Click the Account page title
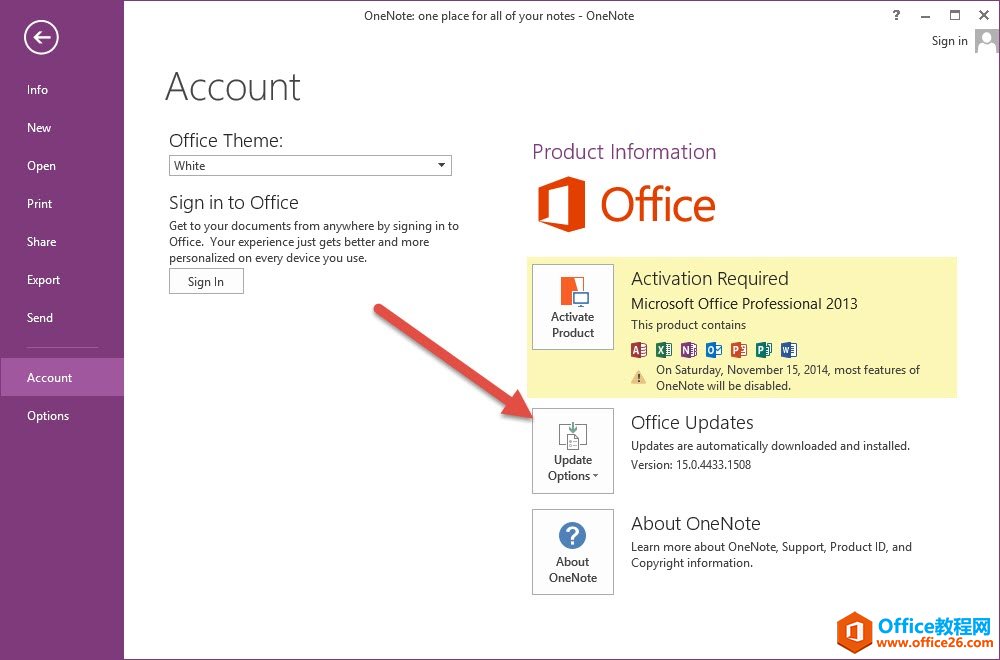Screen dimensions: 1000x660 [x=233, y=87]
